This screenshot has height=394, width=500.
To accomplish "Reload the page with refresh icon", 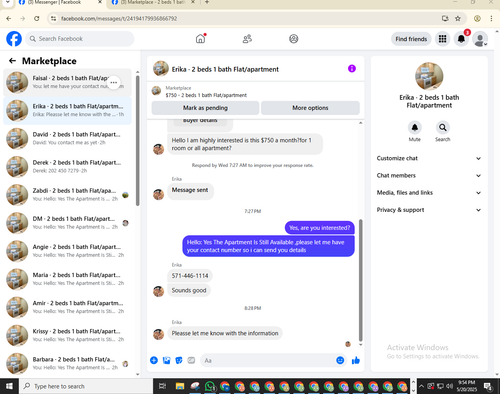I will [x=37, y=19].
